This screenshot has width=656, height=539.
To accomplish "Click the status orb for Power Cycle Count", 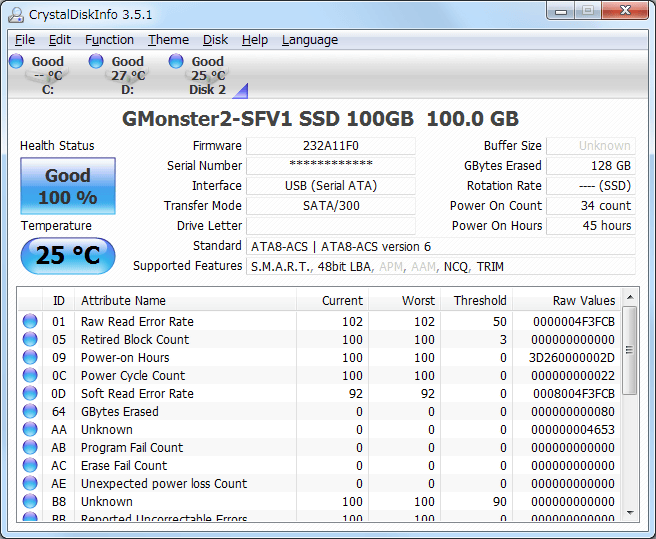I will [30, 375].
